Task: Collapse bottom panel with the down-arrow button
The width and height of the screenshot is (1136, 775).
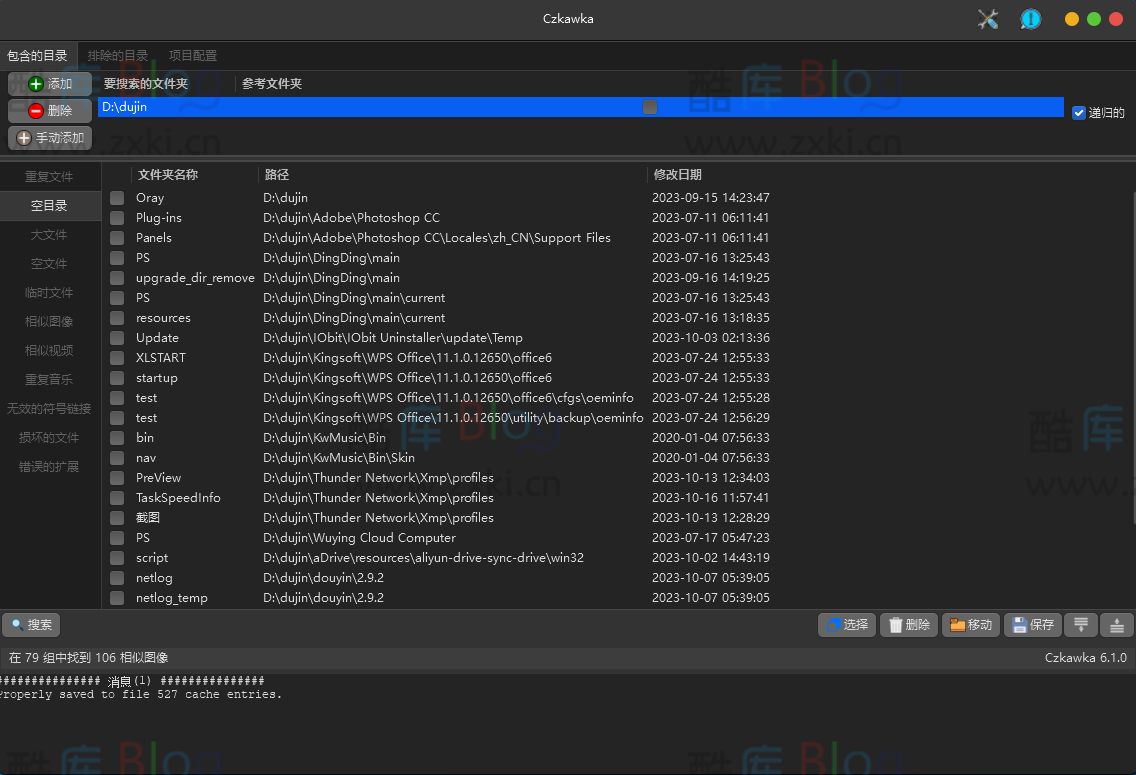Action: pos(1080,625)
